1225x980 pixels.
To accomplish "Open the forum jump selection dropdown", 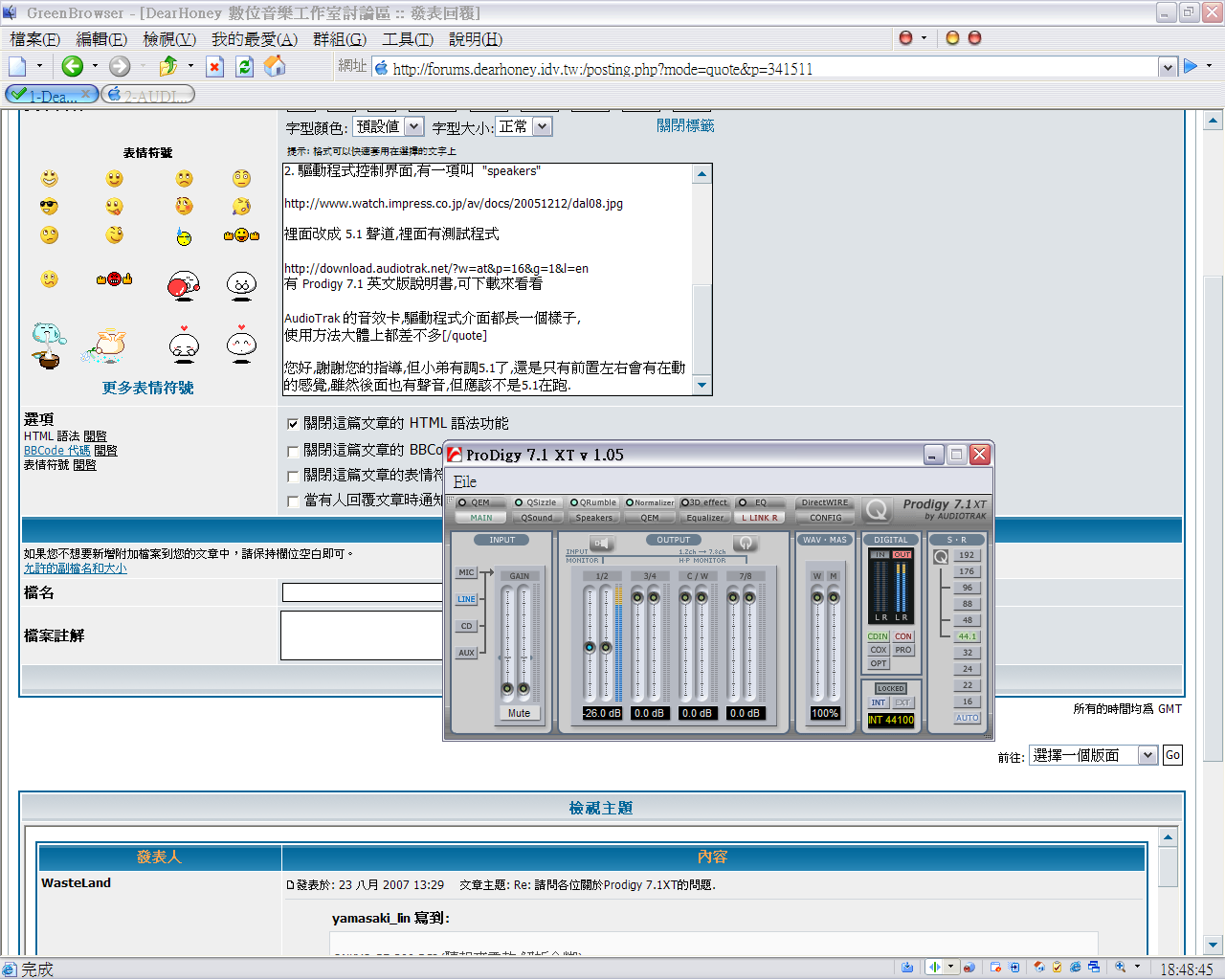I will click(x=1093, y=755).
